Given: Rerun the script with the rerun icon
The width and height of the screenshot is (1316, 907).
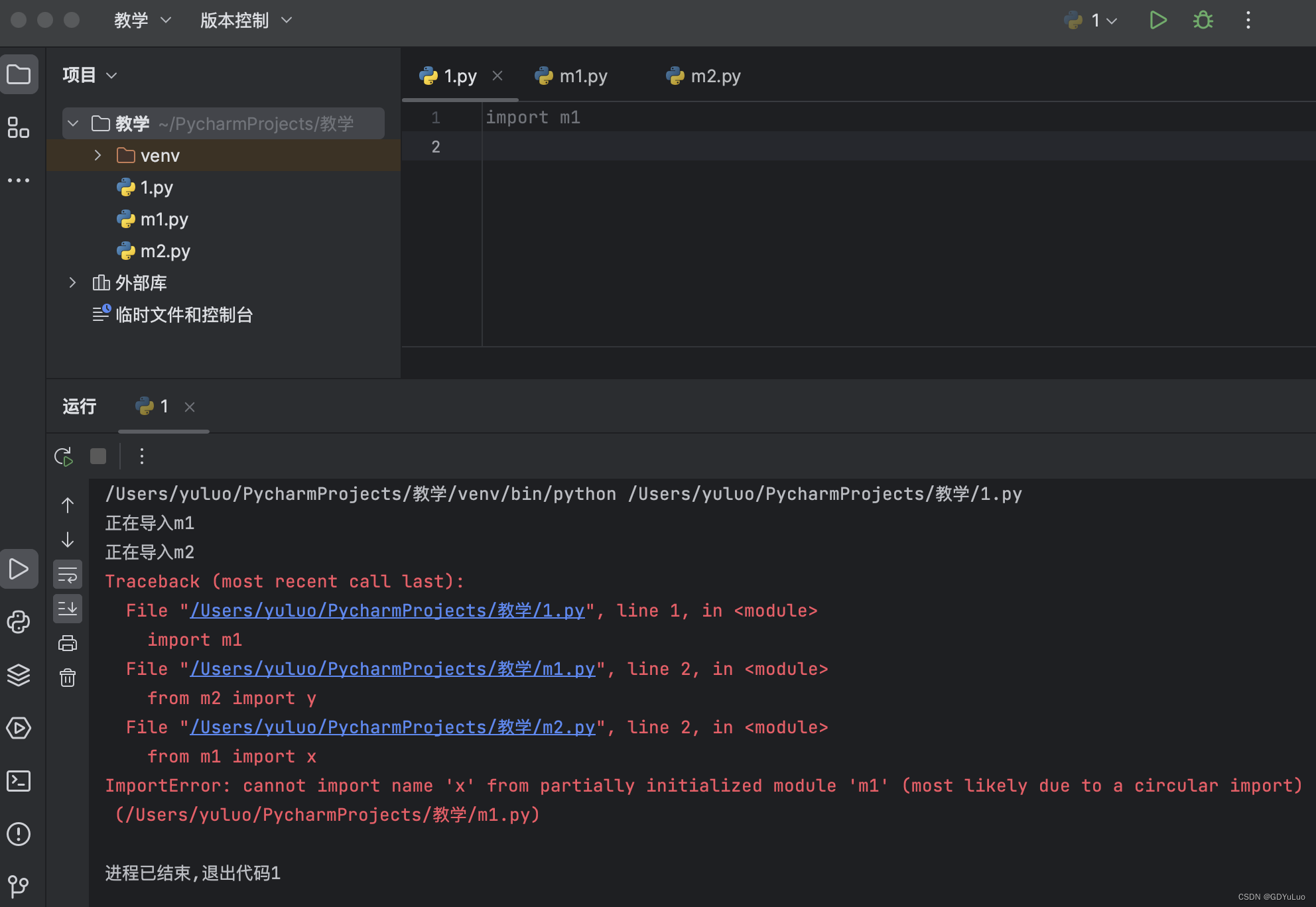Looking at the screenshot, I should (x=64, y=456).
